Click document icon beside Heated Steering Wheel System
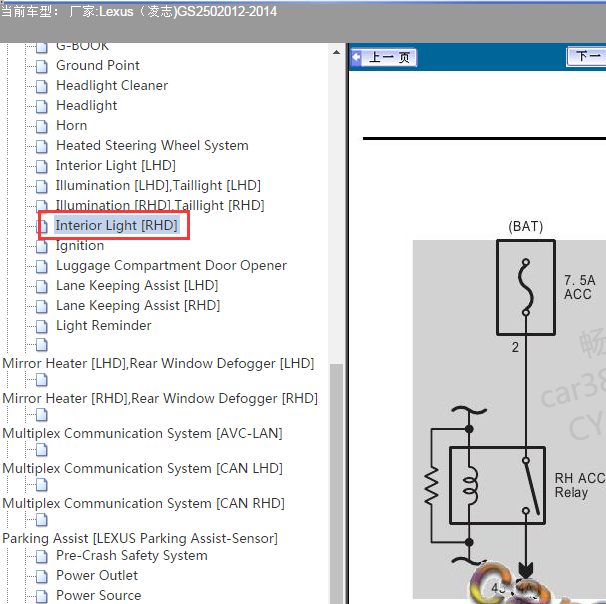 pos(42,146)
